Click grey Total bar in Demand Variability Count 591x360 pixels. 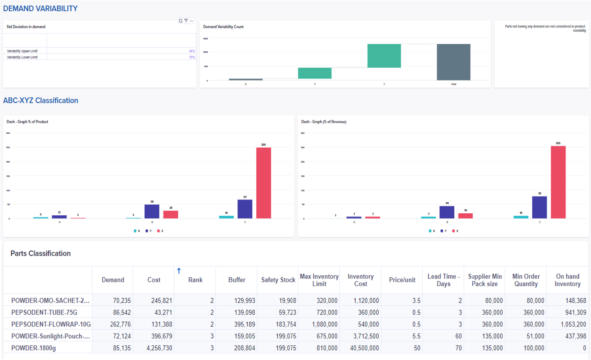(x=453, y=62)
